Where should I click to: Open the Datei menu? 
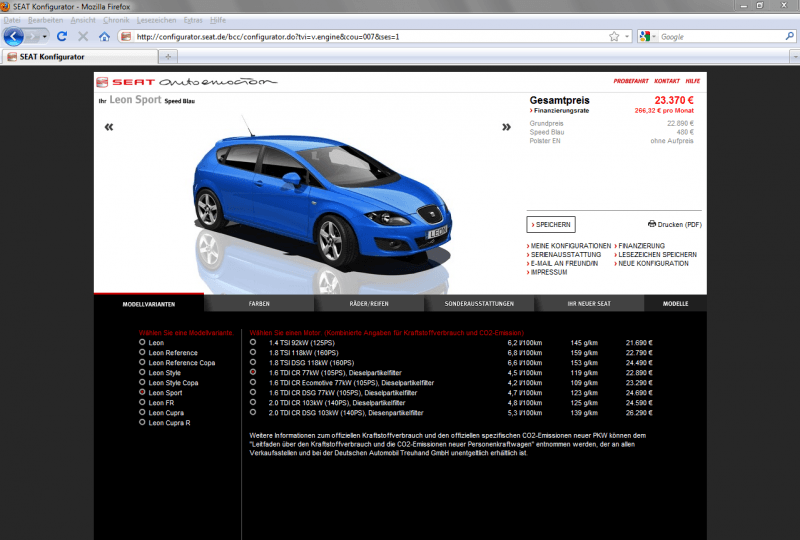(12, 20)
